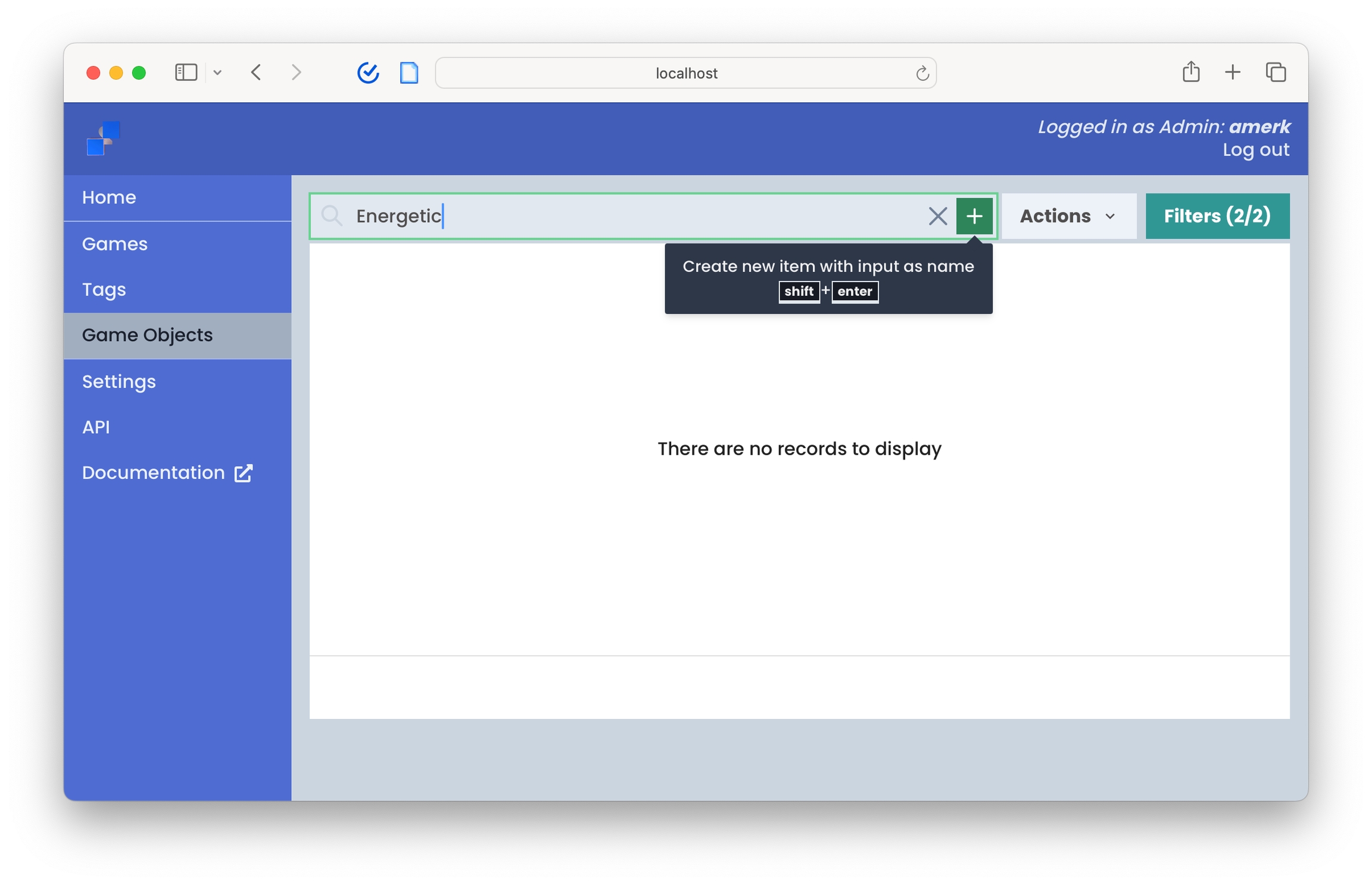Viewport: 1372px width, 885px height.
Task: Click the blue document extension icon
Action: coord(409,73)
